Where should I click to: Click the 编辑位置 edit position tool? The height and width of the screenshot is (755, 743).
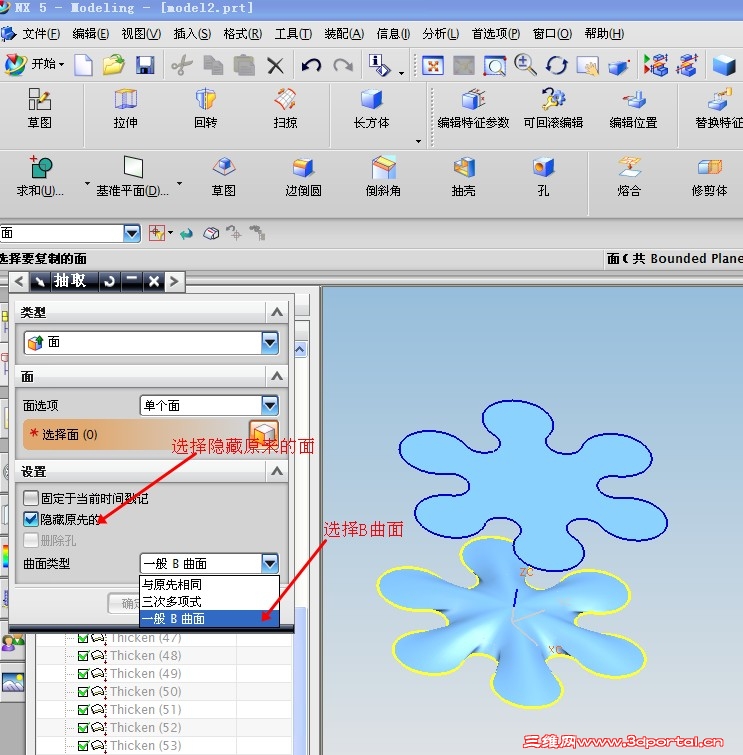click(633, 109)
